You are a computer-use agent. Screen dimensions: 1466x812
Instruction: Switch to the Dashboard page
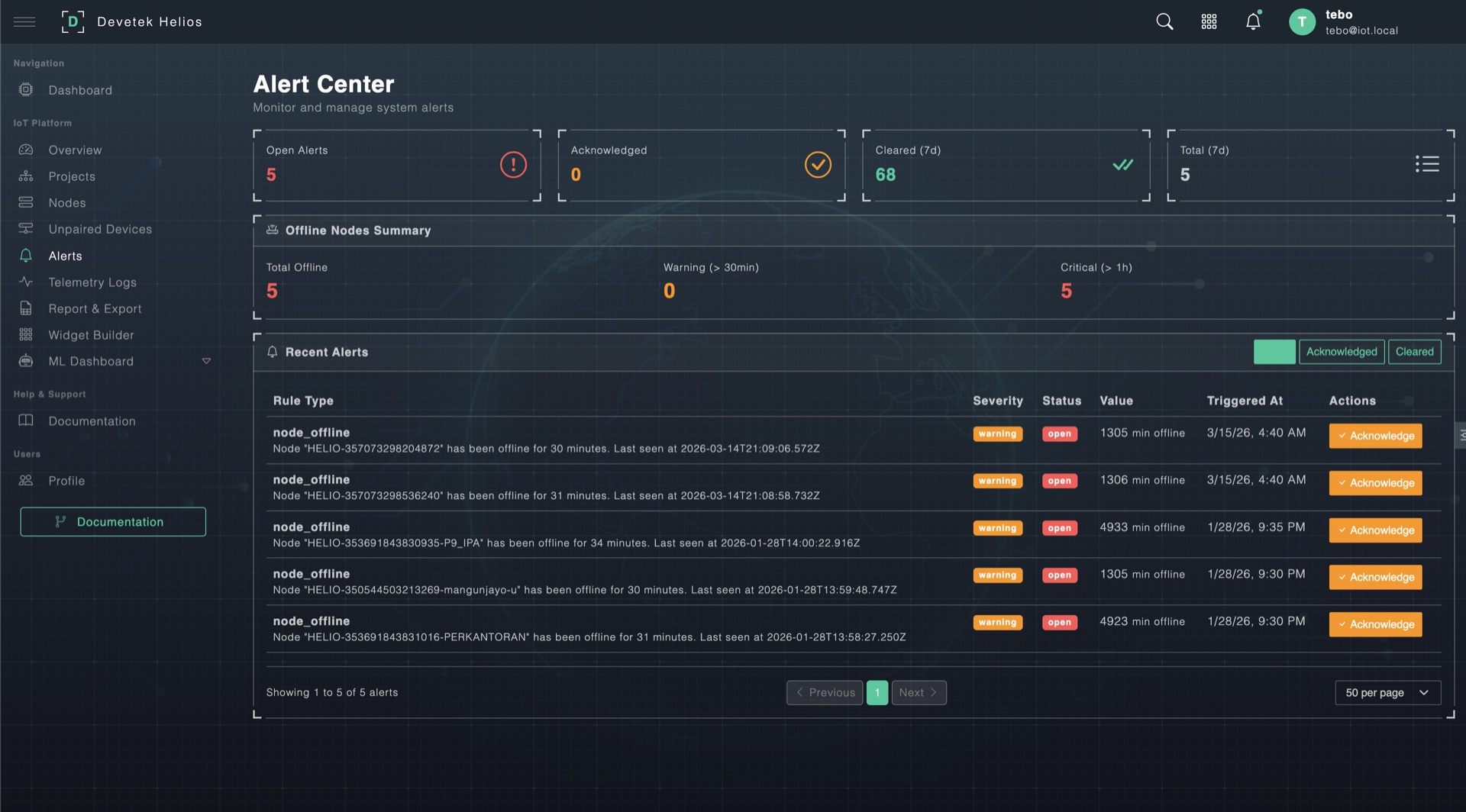pyautogui.click(x=80, y=89)
